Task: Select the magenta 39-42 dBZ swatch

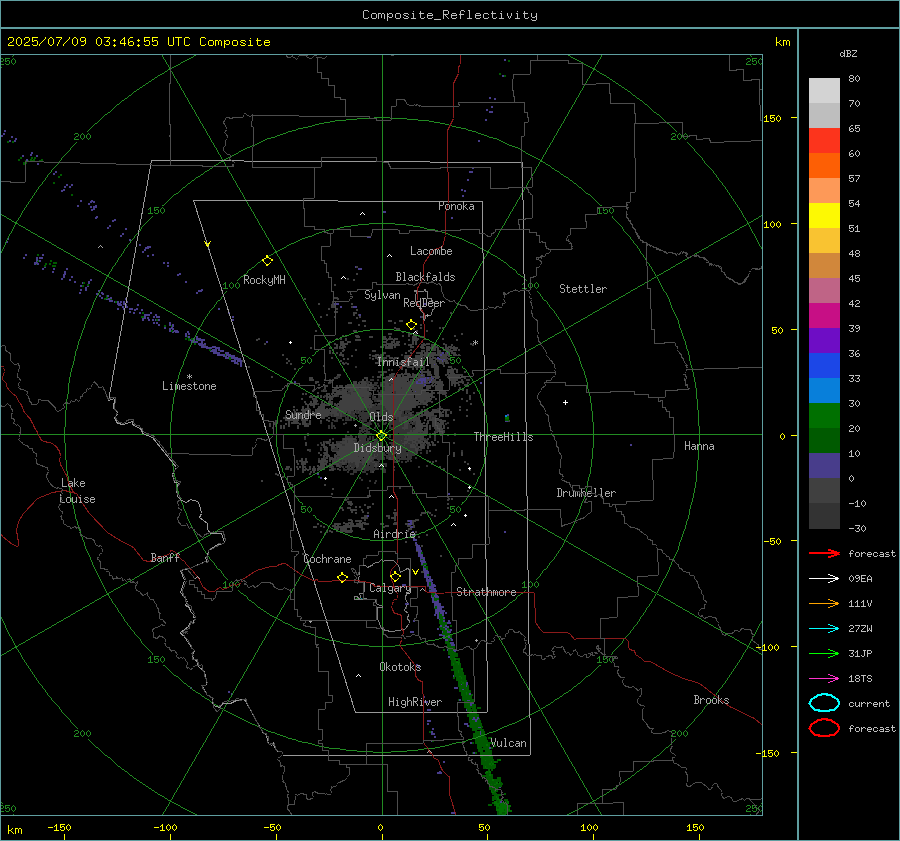Action: (824, 316)
